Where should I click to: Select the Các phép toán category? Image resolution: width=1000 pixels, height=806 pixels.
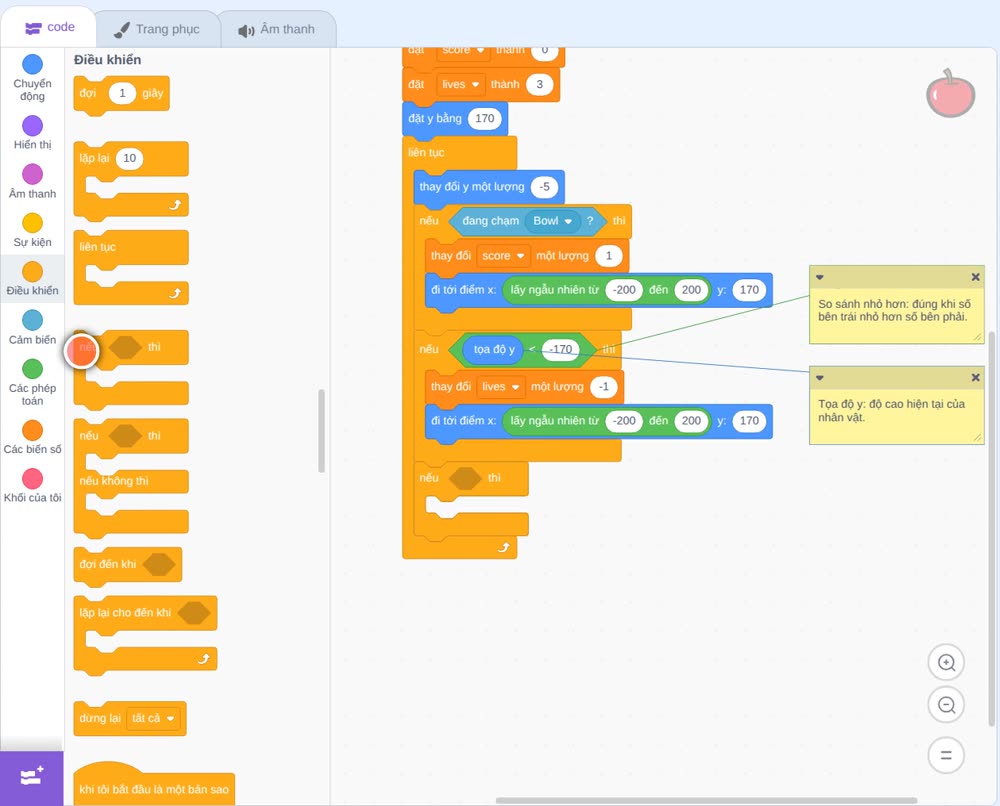tap(33, 383)
